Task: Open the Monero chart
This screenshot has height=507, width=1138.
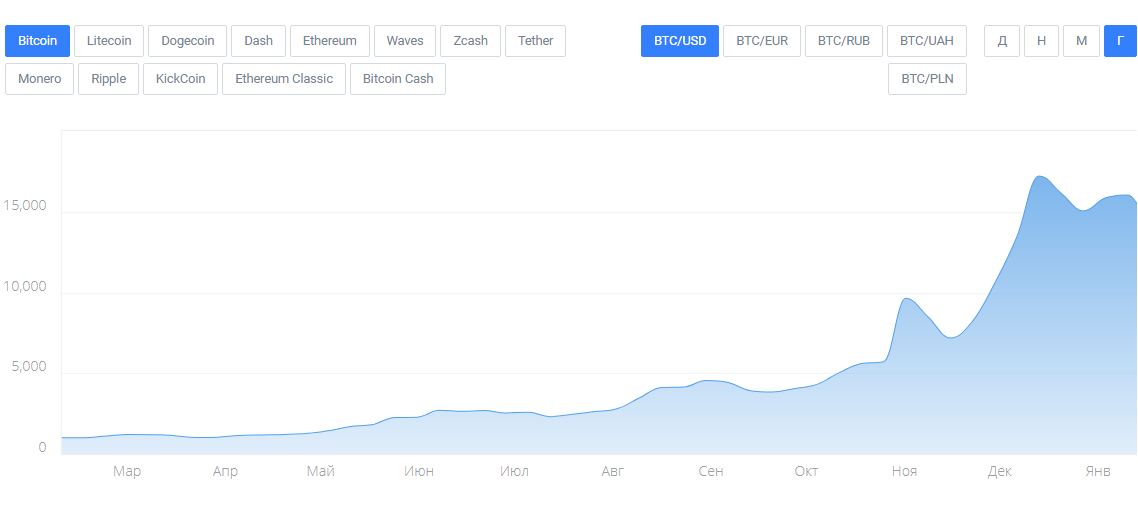Action: point(39,79)
